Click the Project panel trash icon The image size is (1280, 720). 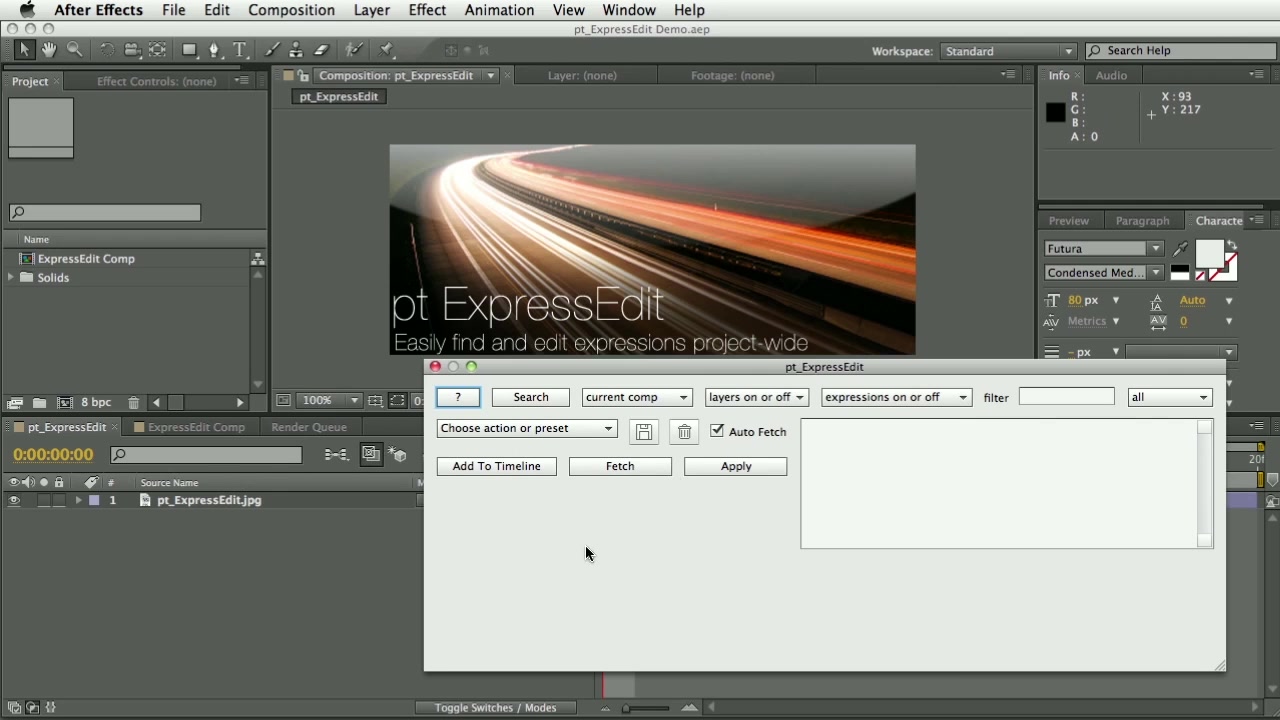click(134, 402)
